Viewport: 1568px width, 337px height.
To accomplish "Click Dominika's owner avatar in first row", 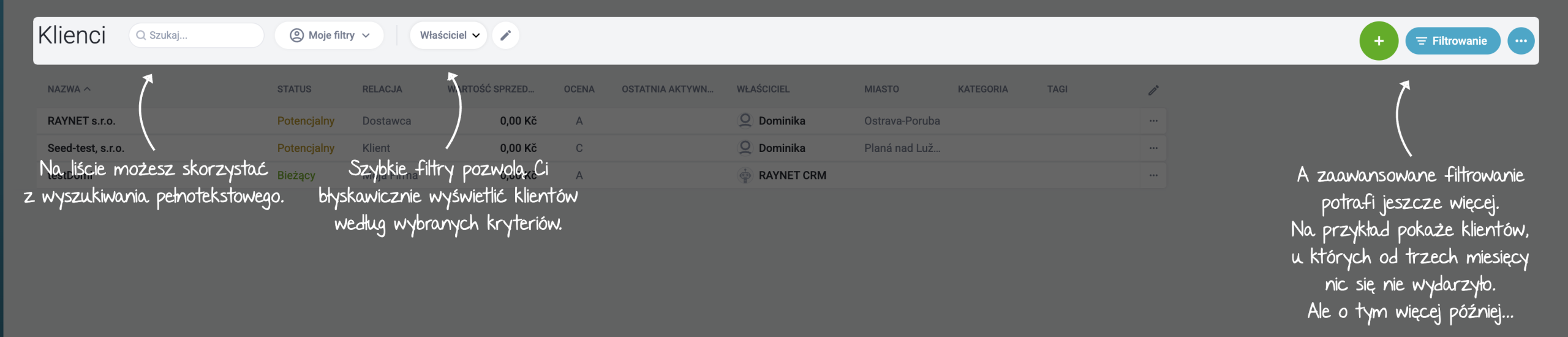I will 745,121.
